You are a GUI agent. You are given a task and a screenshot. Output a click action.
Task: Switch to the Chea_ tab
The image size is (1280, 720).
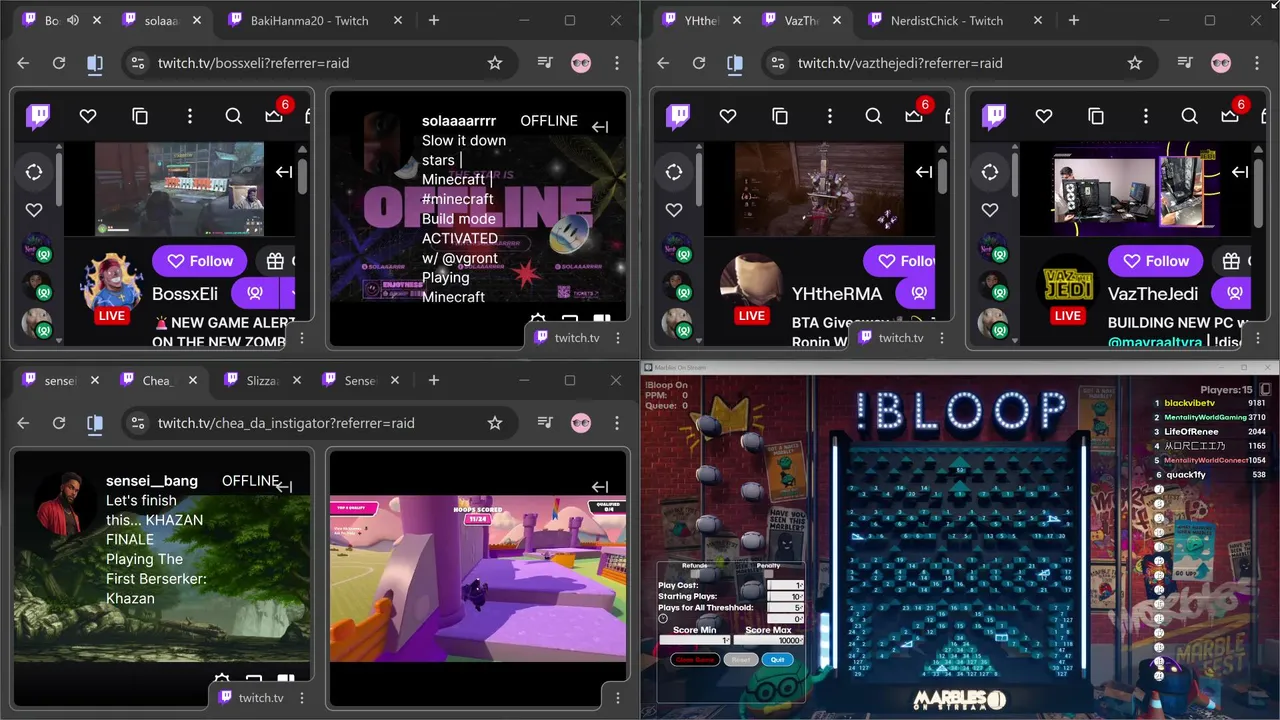click(158, 380)
